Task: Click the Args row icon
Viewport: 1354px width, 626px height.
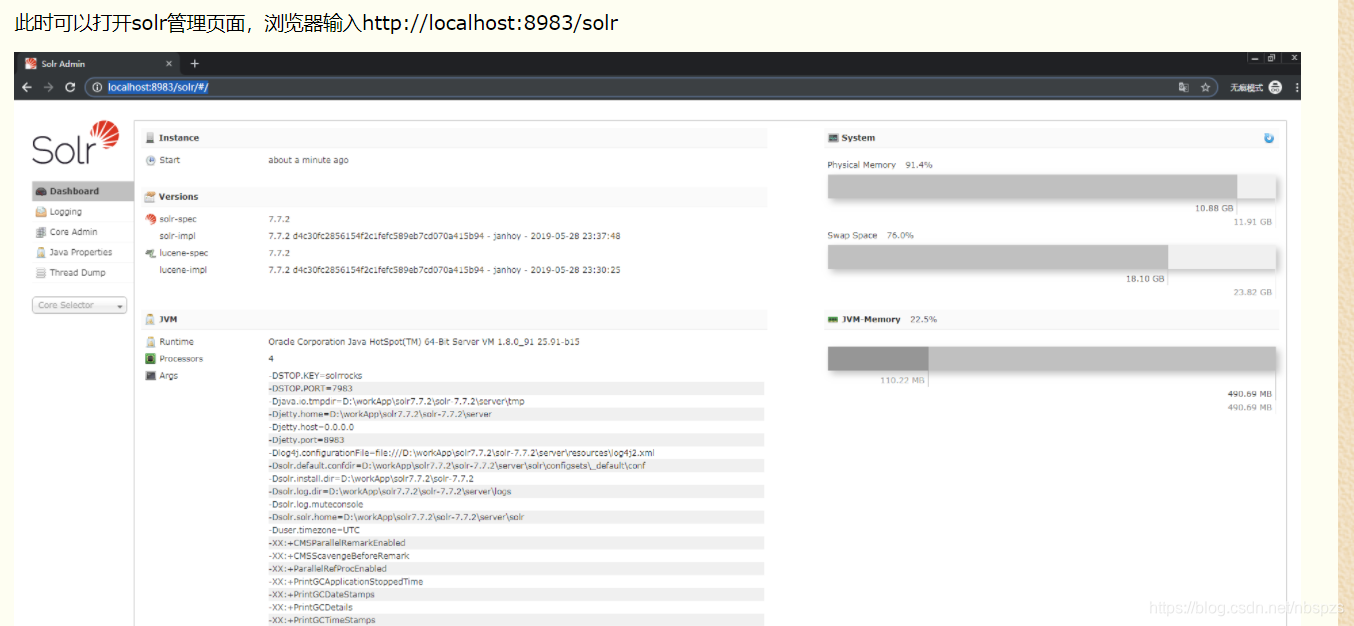Action: coord(151,376)
